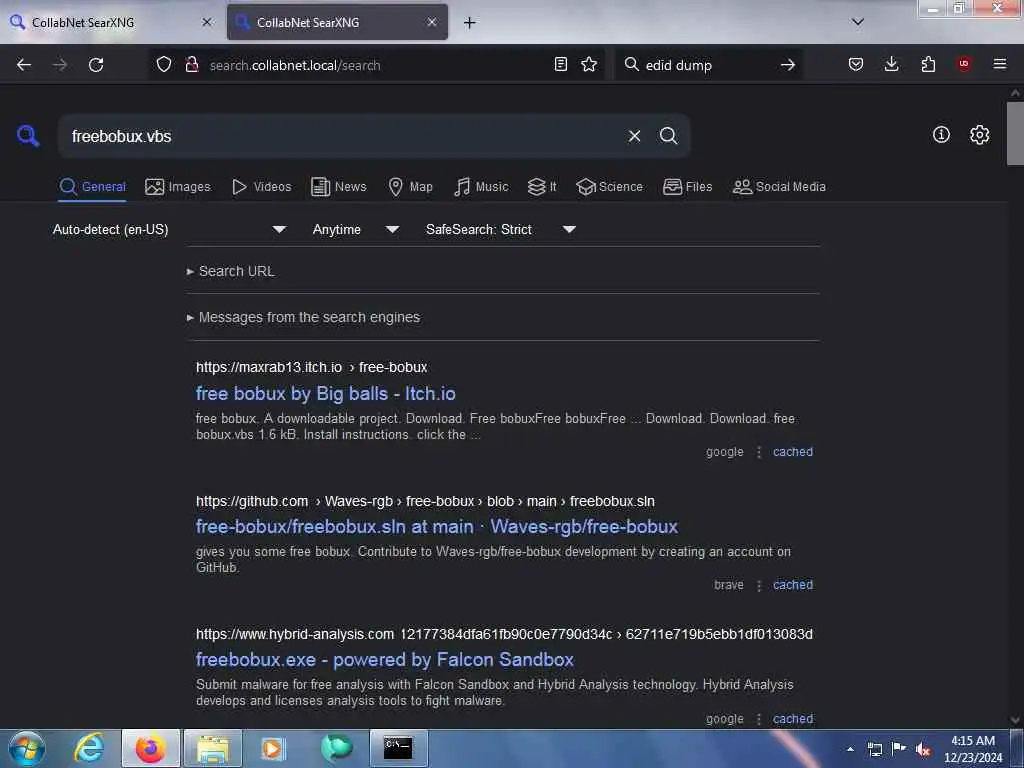Toggle reader view icon
This screenshot has height=768, width=1024.
point(560,64)
